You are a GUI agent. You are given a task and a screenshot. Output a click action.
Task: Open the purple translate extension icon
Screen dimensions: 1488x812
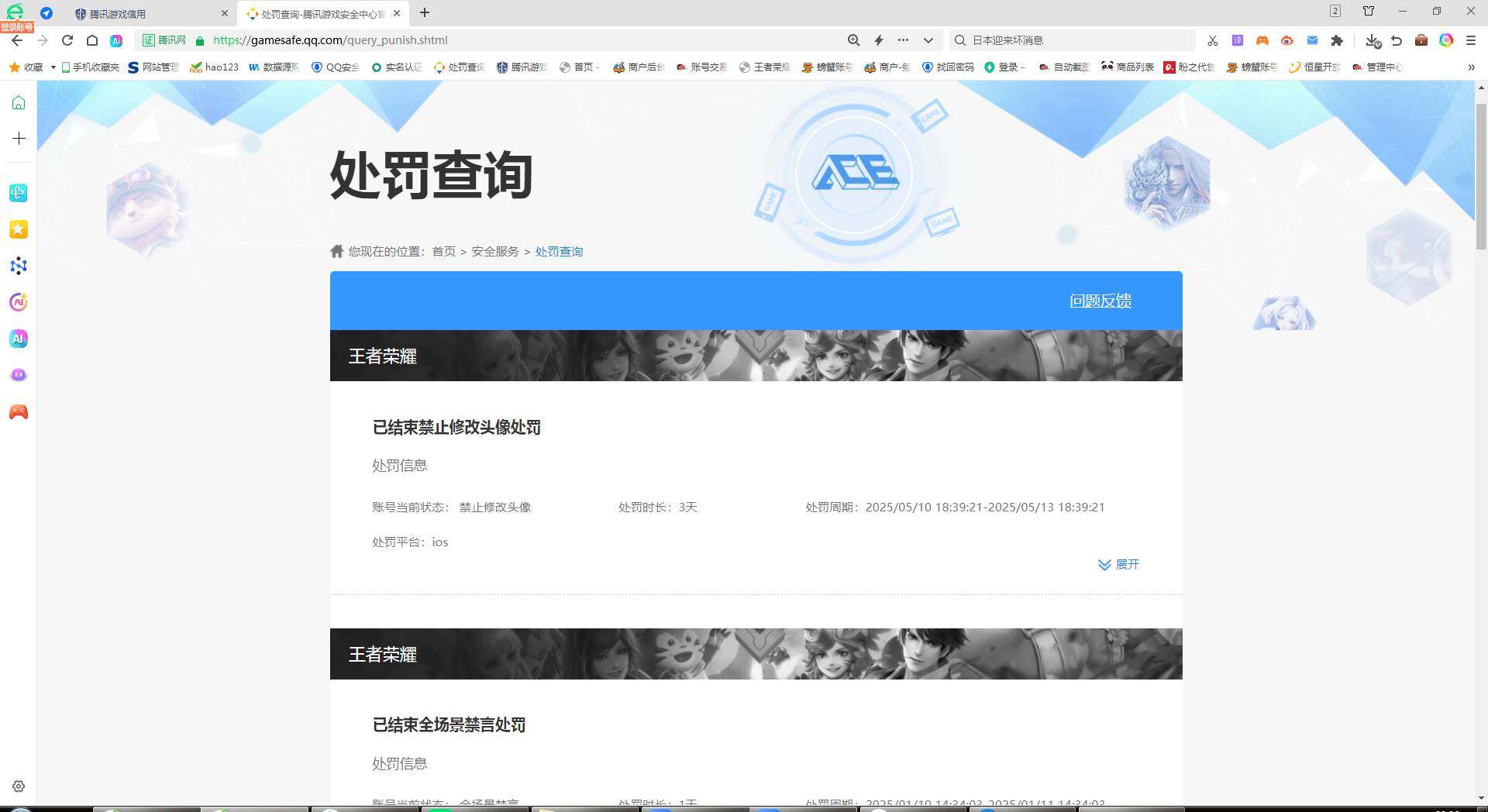pos(1238,40)
